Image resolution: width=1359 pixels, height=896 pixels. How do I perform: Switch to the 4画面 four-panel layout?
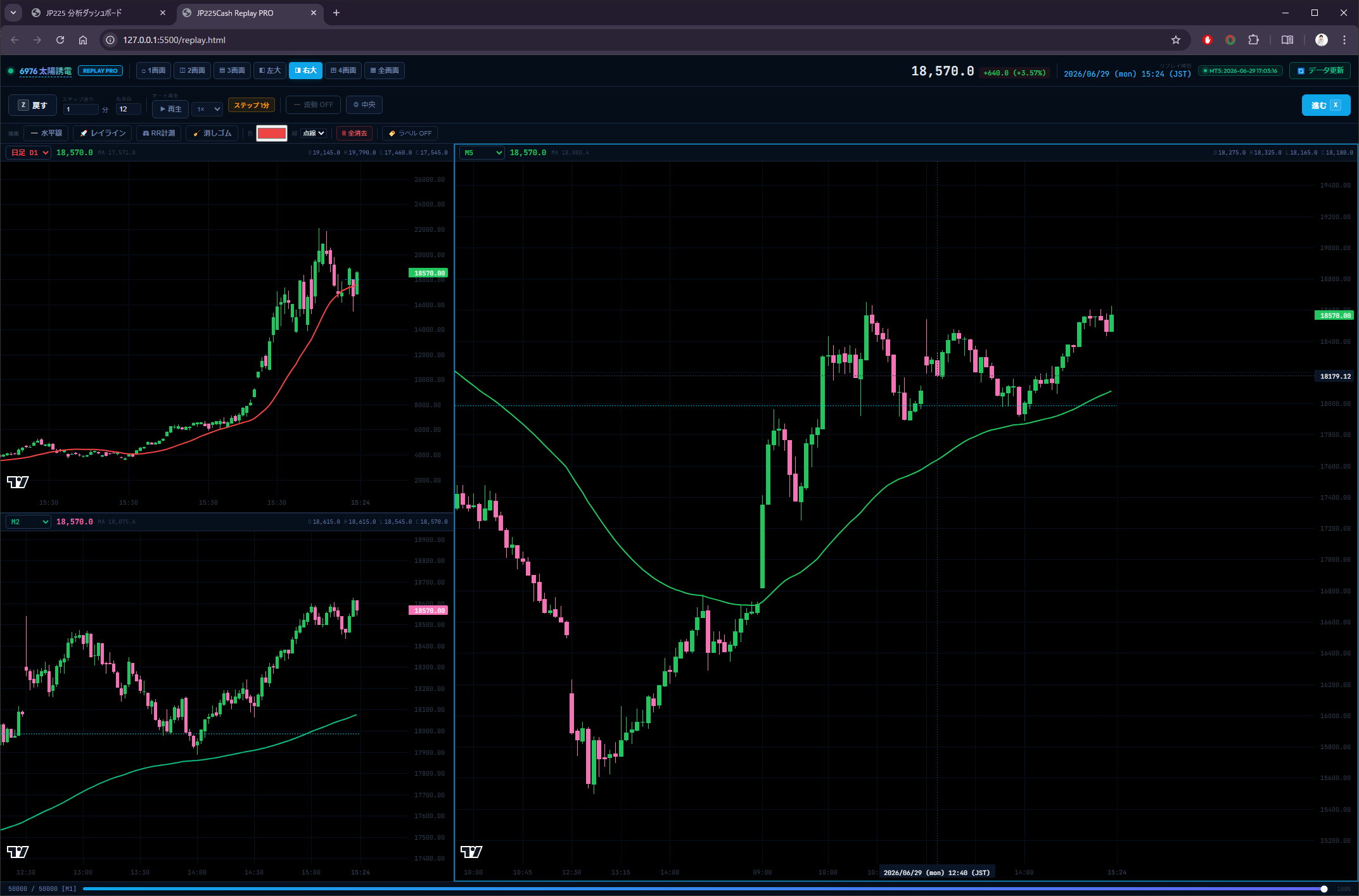coord(343,70)
